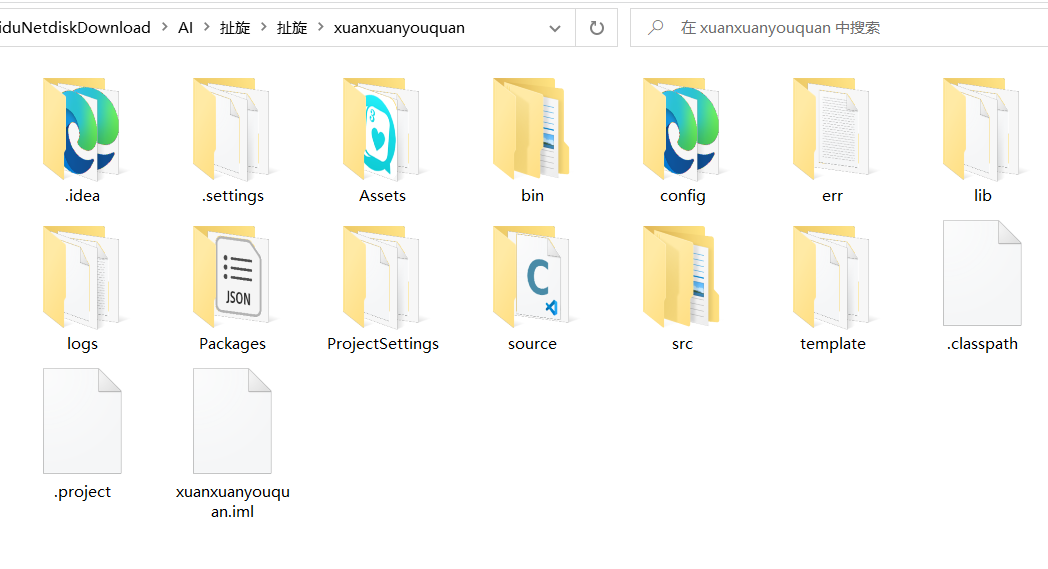Navigate to AI in the breadcrumb path
This screenshot has height=569, width=1048.
coord(185,28)
